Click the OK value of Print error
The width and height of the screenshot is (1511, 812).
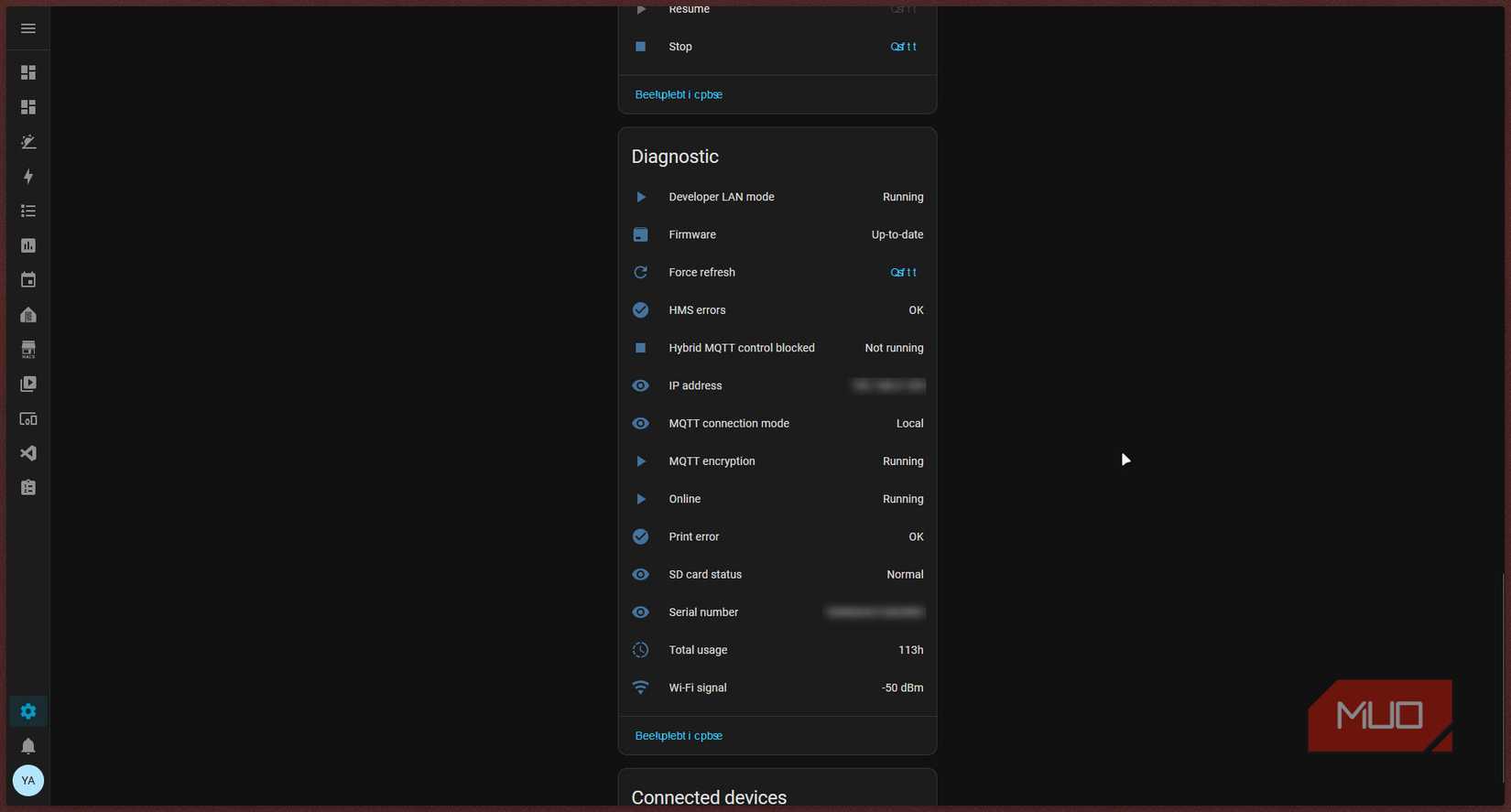point(916,537)
